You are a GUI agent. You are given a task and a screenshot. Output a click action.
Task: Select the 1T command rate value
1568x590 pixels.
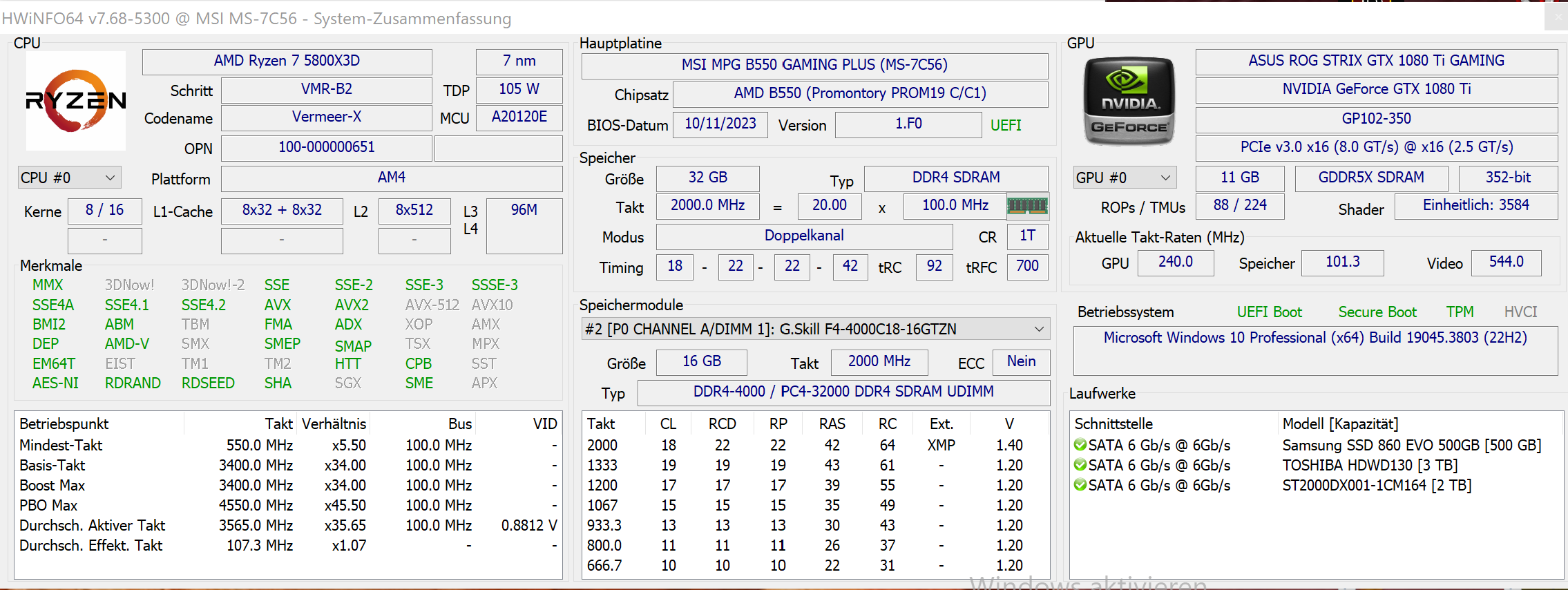1027,236
